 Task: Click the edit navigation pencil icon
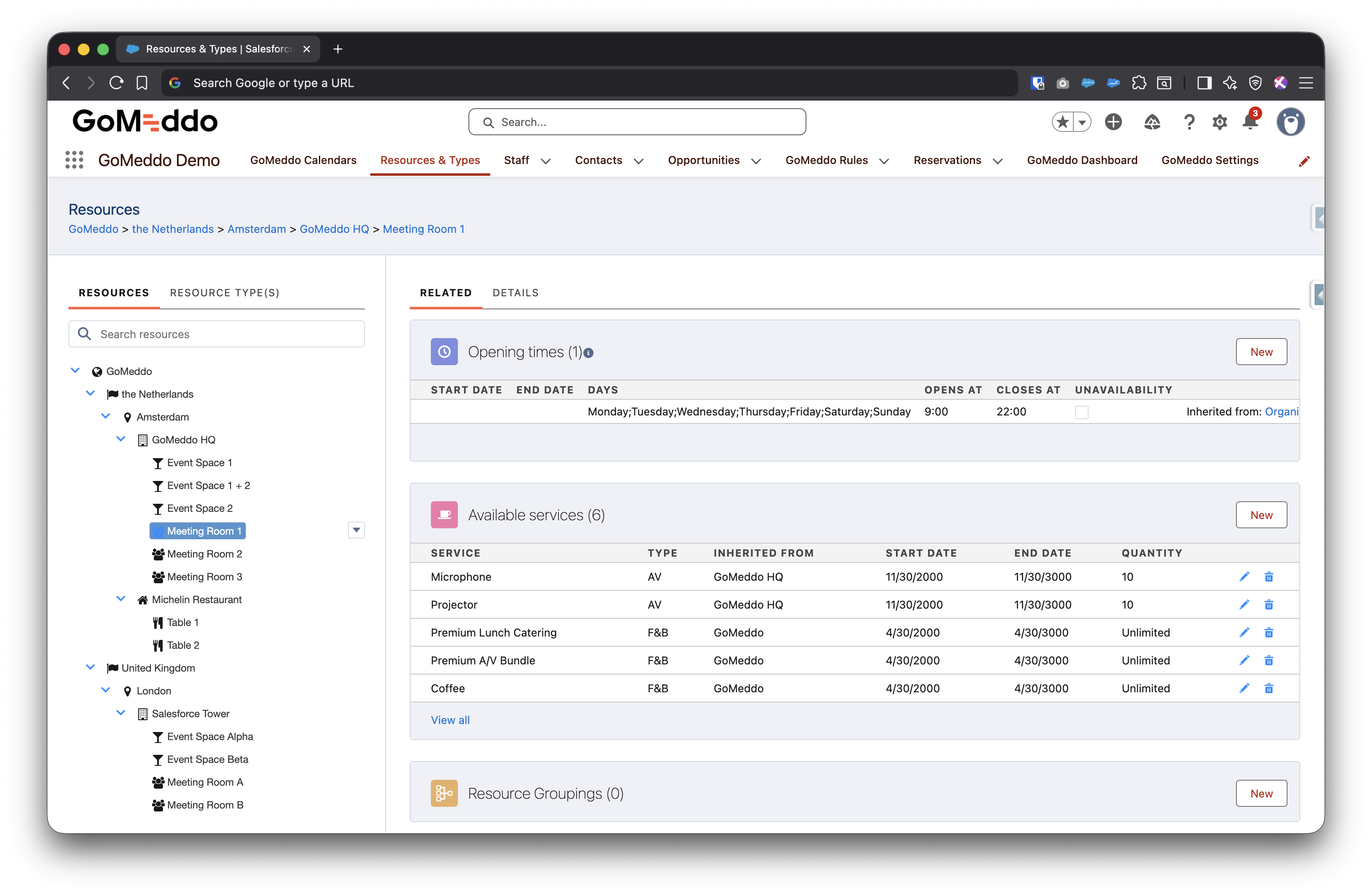coord(1304,161)
